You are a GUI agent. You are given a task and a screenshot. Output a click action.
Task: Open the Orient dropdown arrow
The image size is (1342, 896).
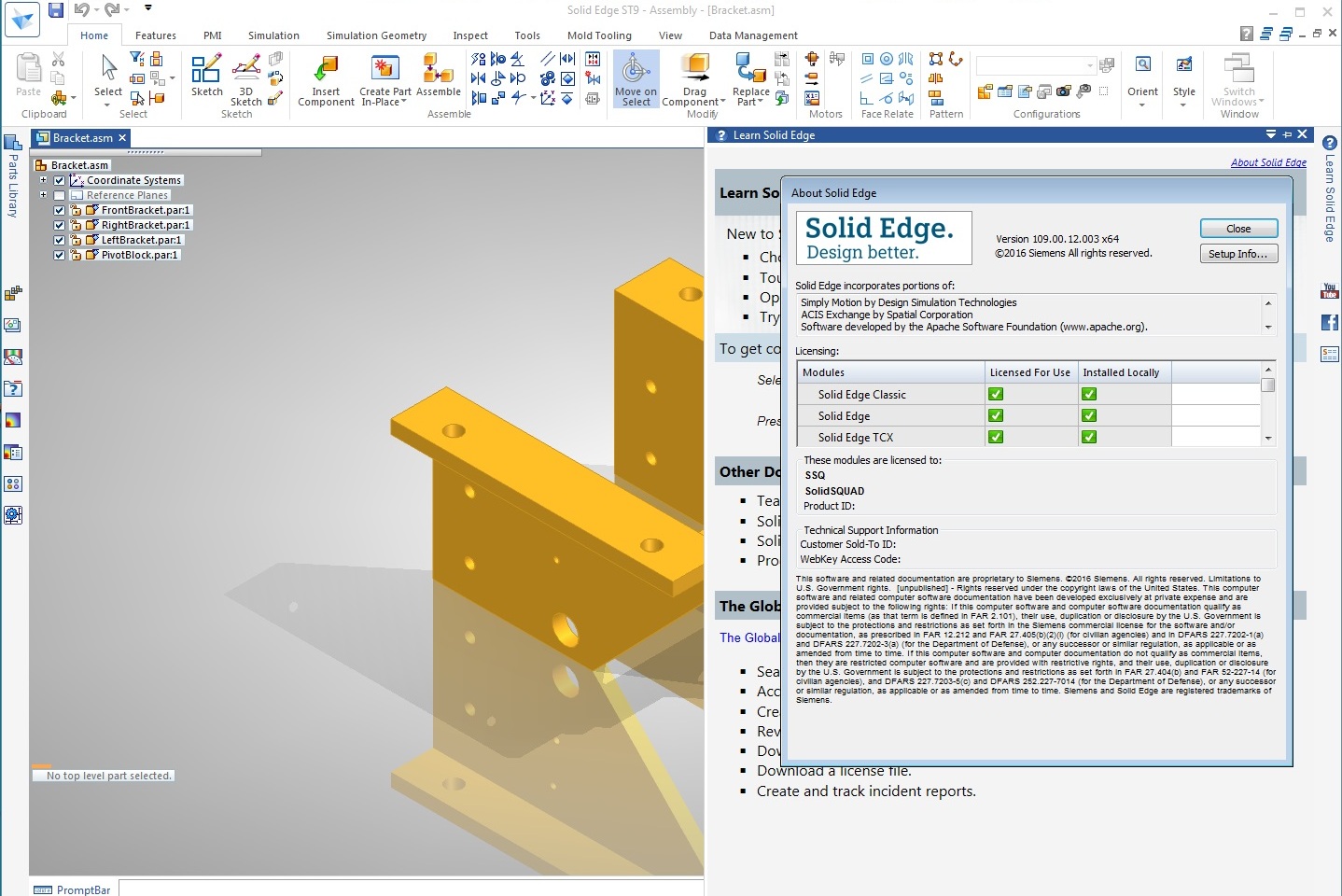pos(1142,104)
